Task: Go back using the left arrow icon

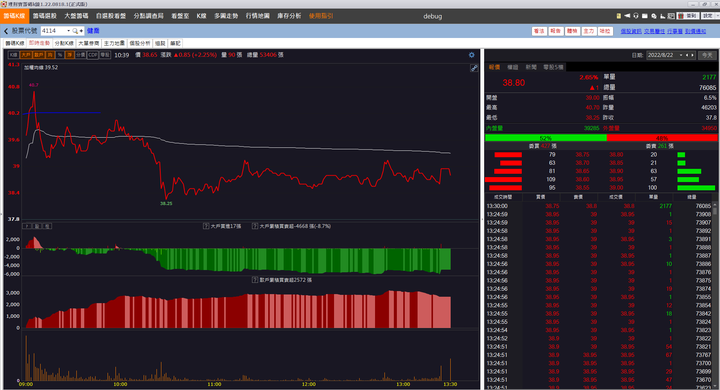Action: click(6, 31)
